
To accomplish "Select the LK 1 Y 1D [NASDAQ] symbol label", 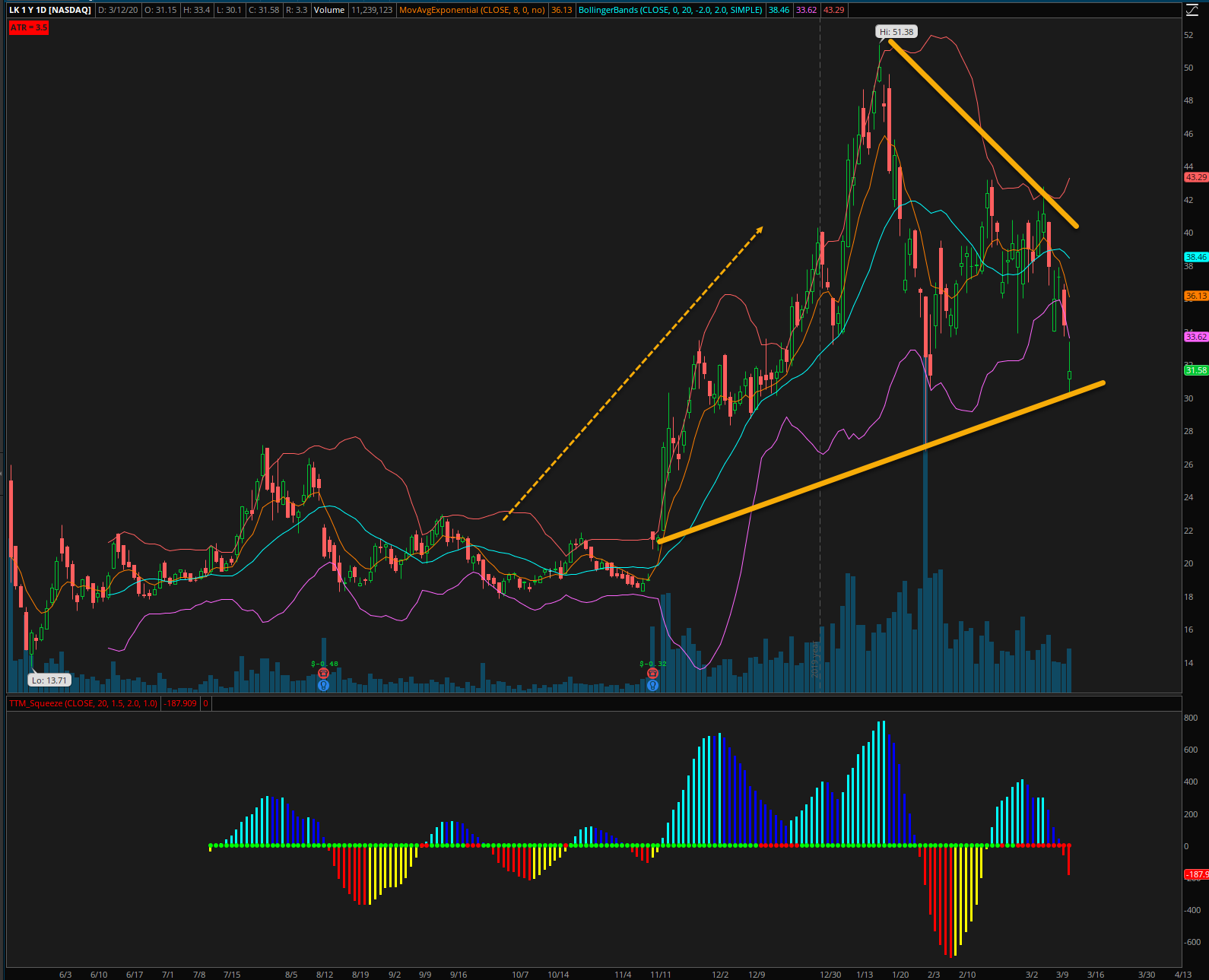I will tap(49, 10).
